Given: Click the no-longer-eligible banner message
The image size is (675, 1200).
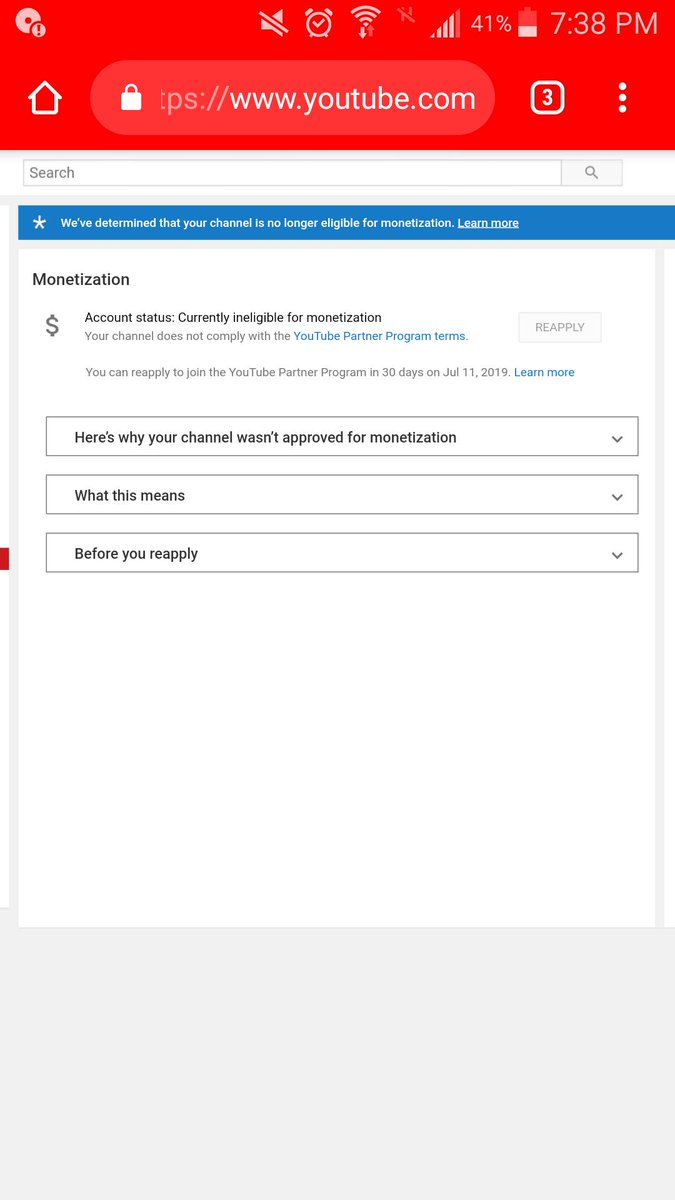Looking at the screenshot, I should point(257,223).
